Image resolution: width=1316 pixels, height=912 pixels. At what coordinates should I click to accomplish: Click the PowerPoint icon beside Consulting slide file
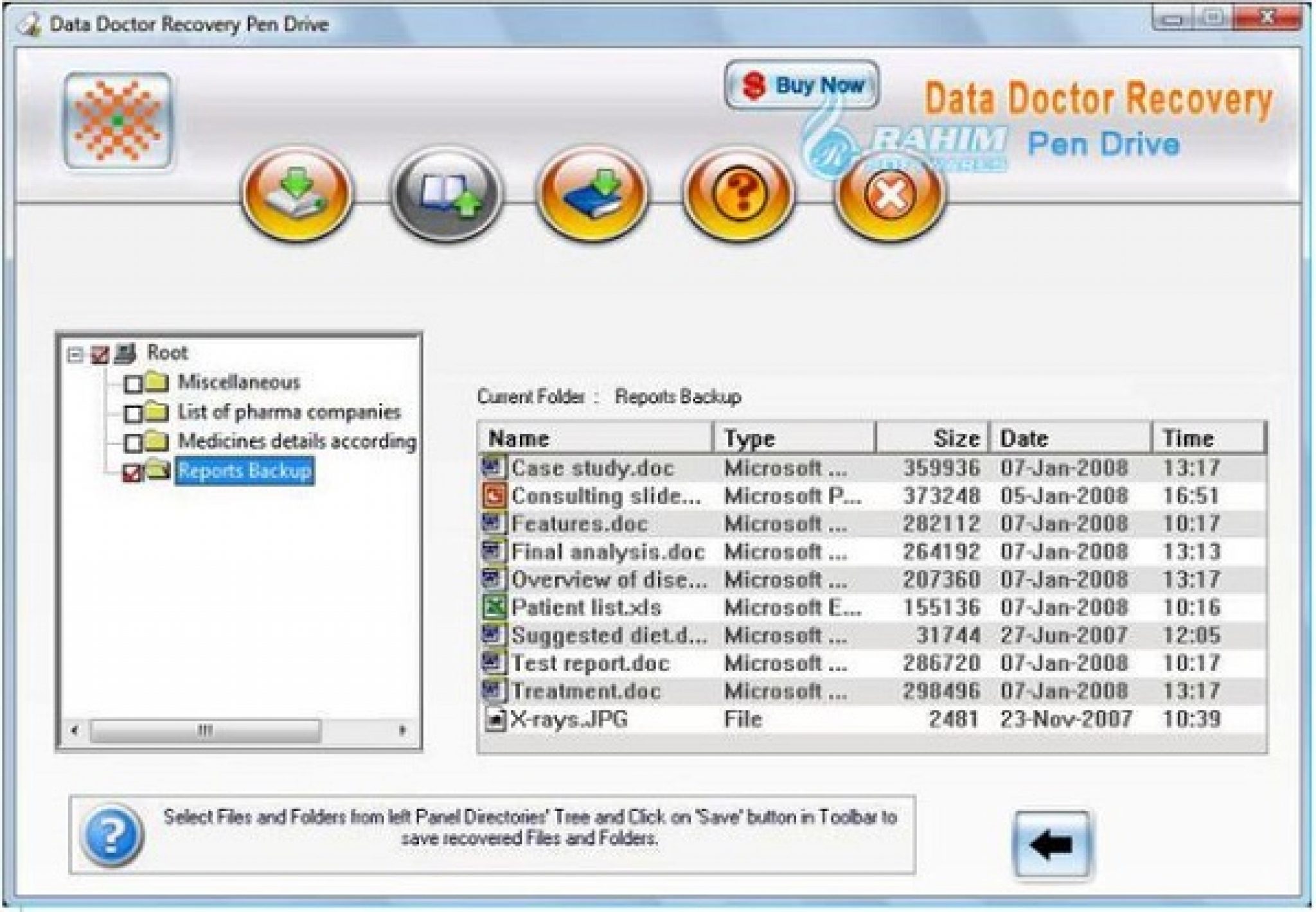click(493, 496)
